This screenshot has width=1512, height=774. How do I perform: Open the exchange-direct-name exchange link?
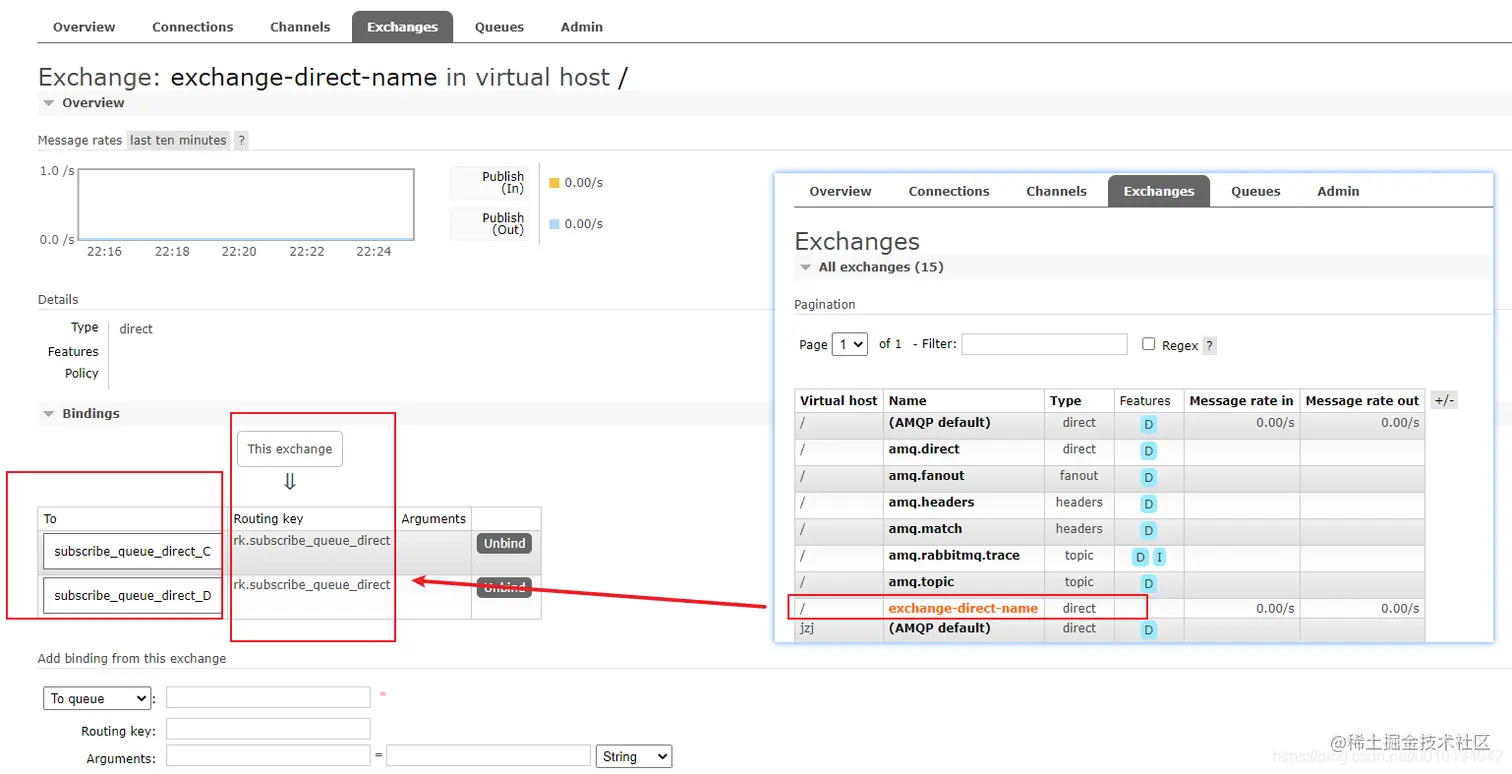coord(963,608)
